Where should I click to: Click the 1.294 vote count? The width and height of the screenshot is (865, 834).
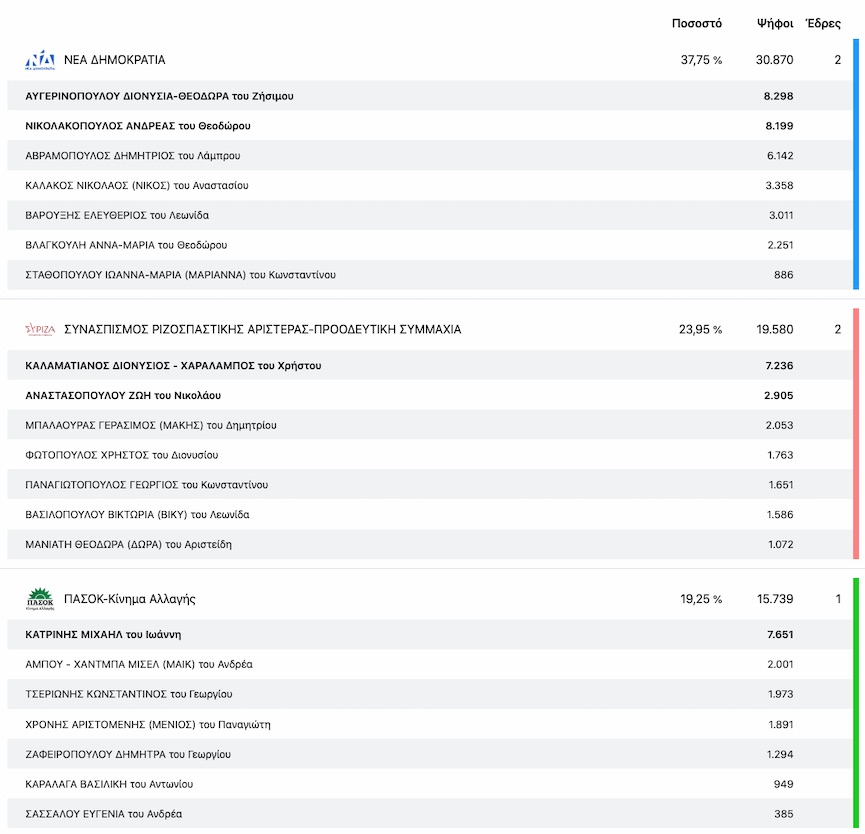[780, 755]
